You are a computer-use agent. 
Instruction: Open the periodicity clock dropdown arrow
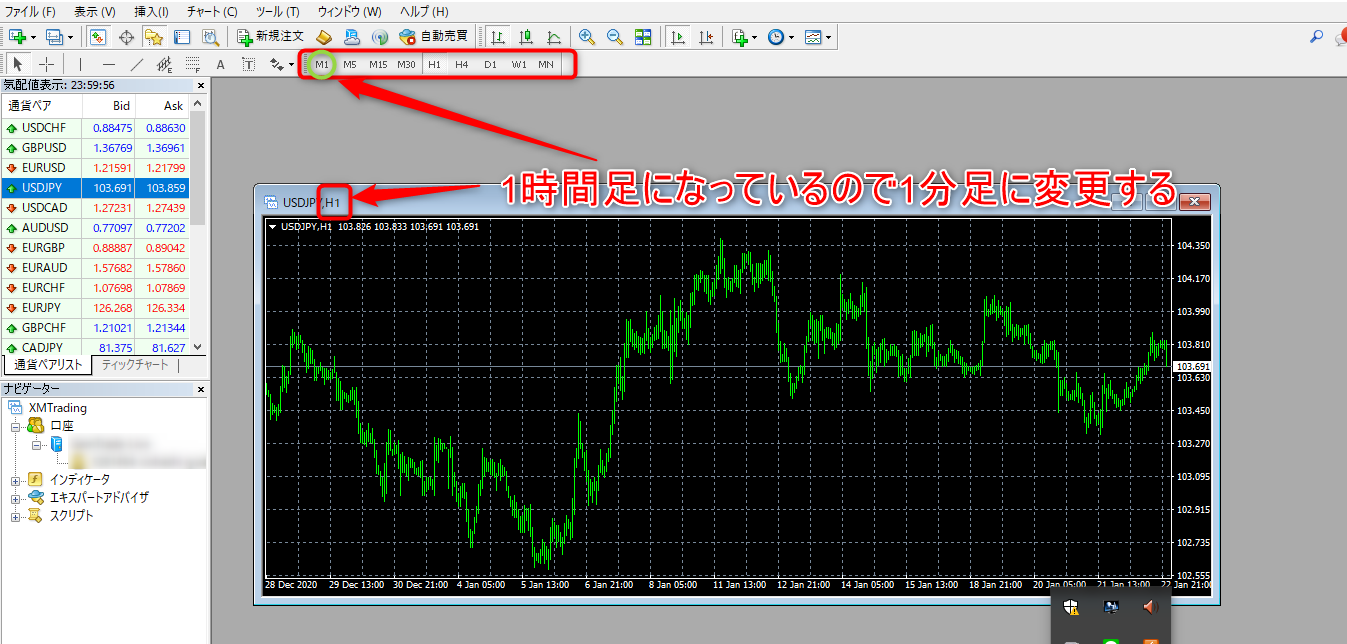791,38
